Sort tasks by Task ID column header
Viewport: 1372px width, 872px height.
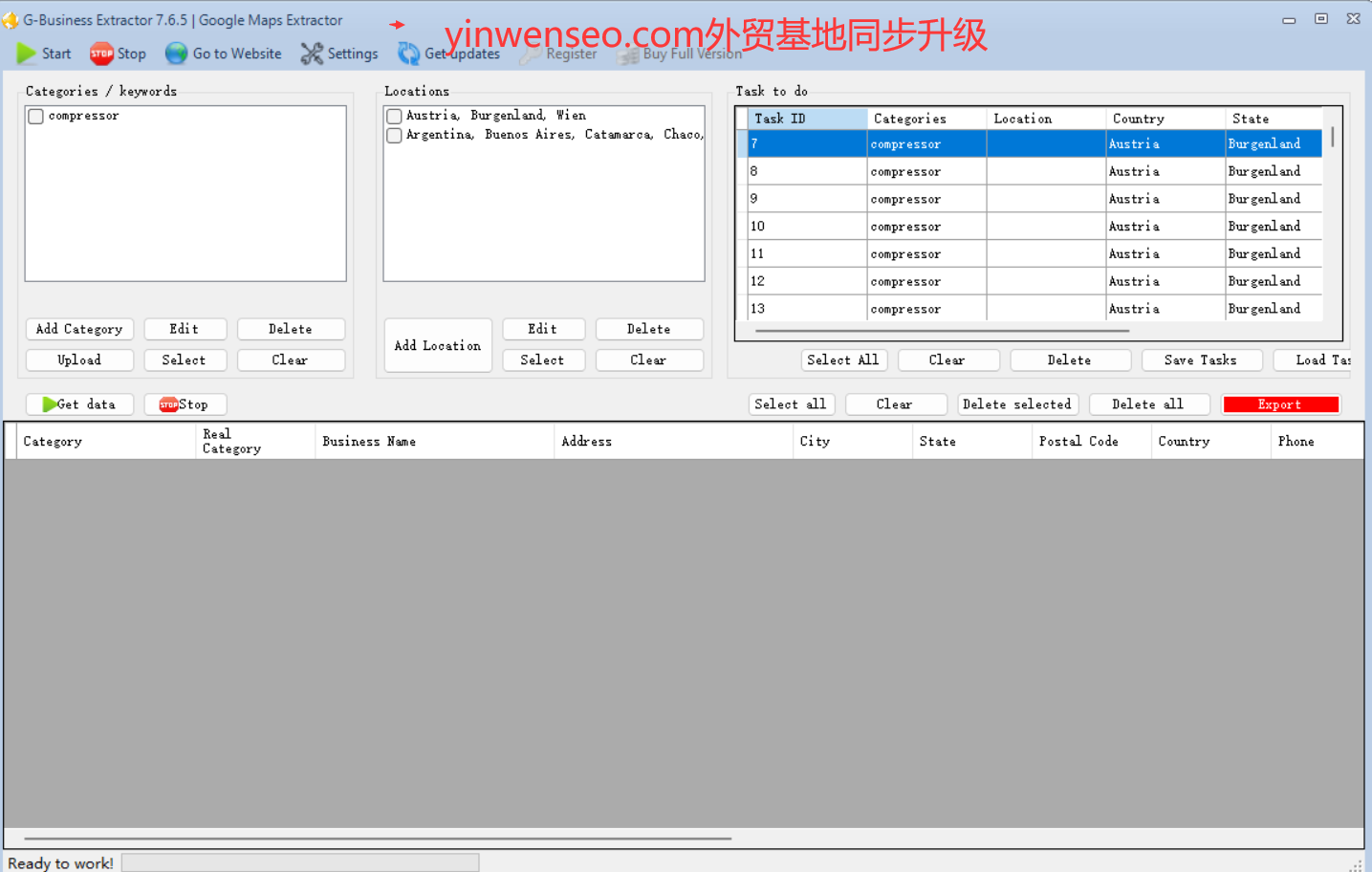click(x=807, y=119)
